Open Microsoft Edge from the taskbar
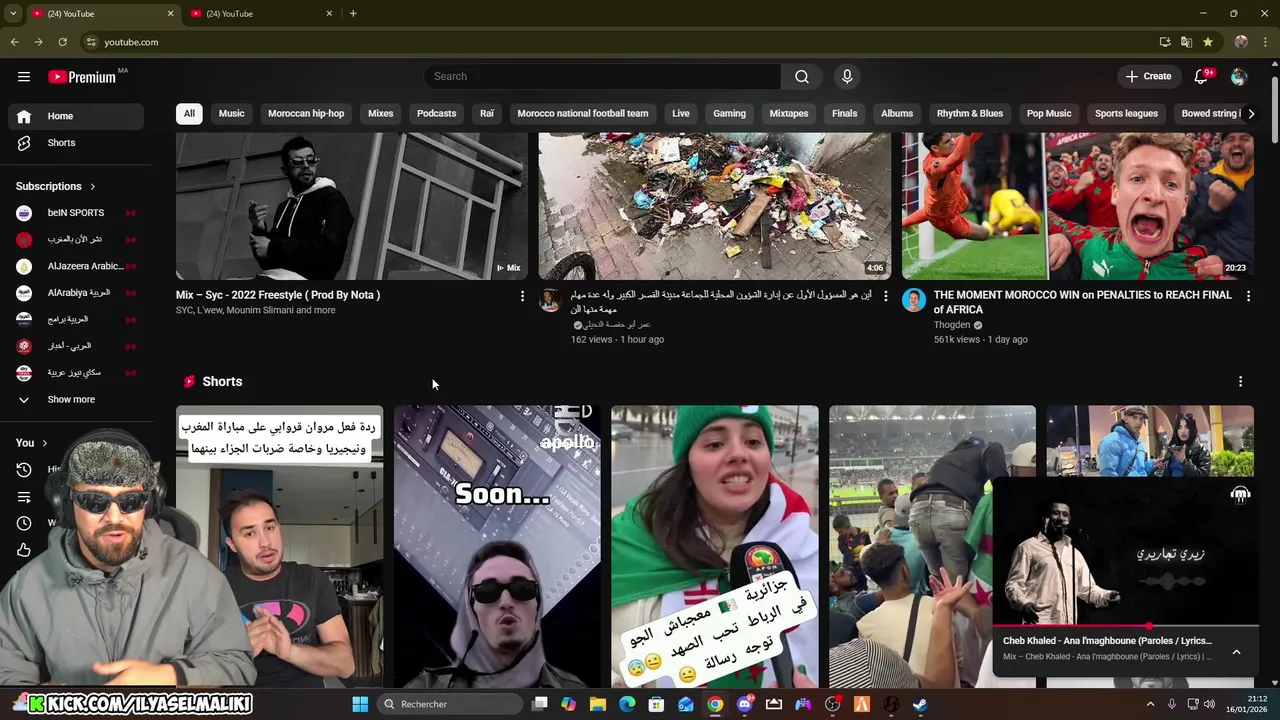The height and width of the screenshot is (720, 1280). [x=627, y=704]
